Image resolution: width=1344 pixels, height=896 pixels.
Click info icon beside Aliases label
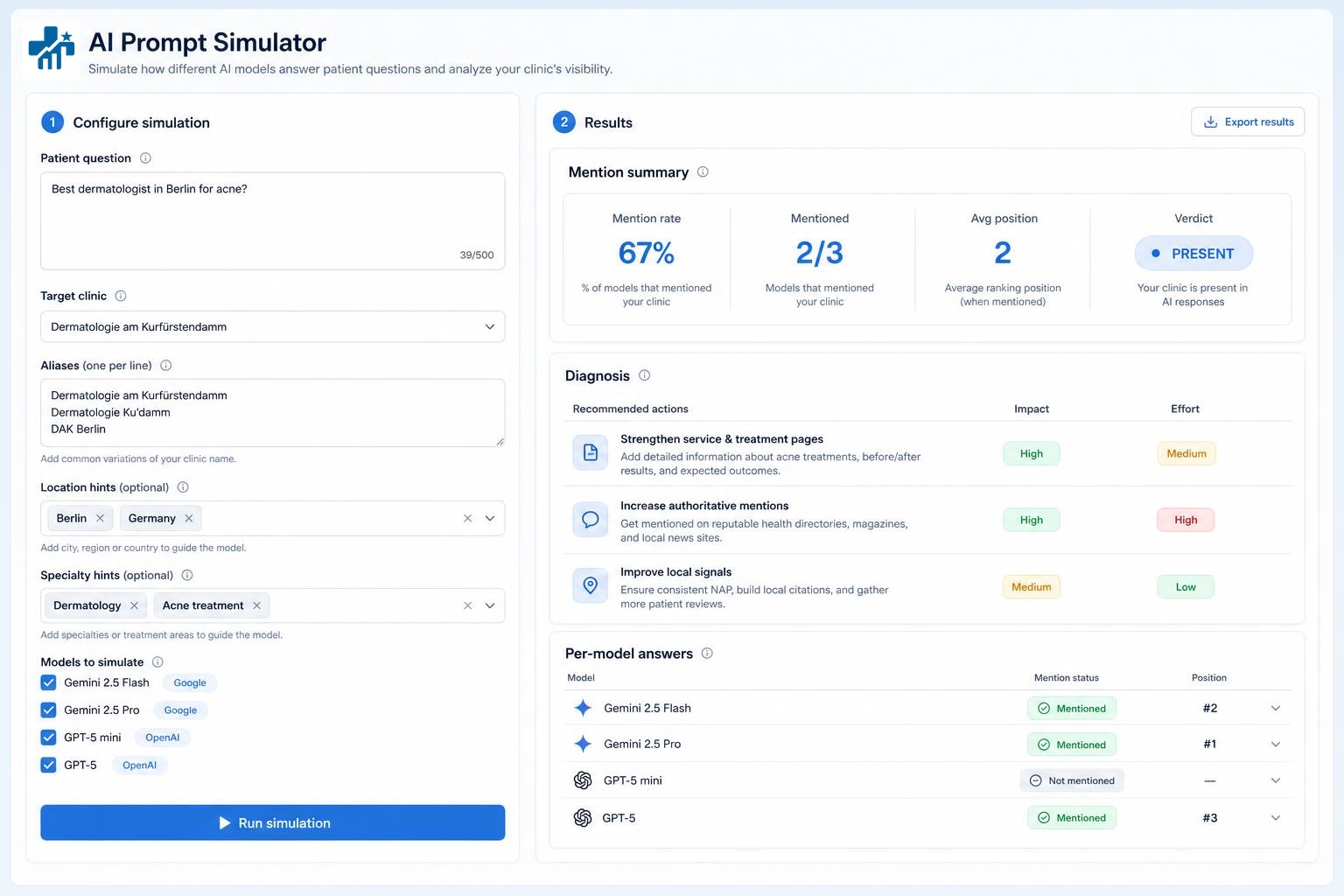point(165,366)
